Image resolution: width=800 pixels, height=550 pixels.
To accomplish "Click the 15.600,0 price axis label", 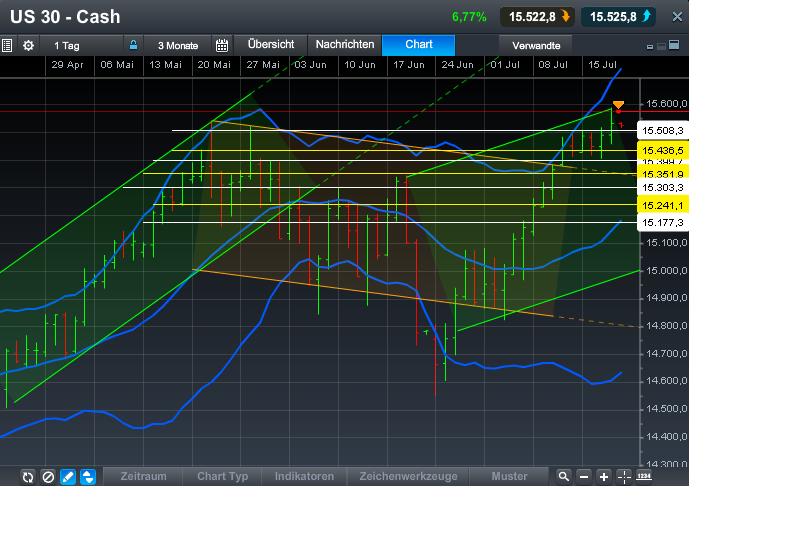I will point(666,104).
